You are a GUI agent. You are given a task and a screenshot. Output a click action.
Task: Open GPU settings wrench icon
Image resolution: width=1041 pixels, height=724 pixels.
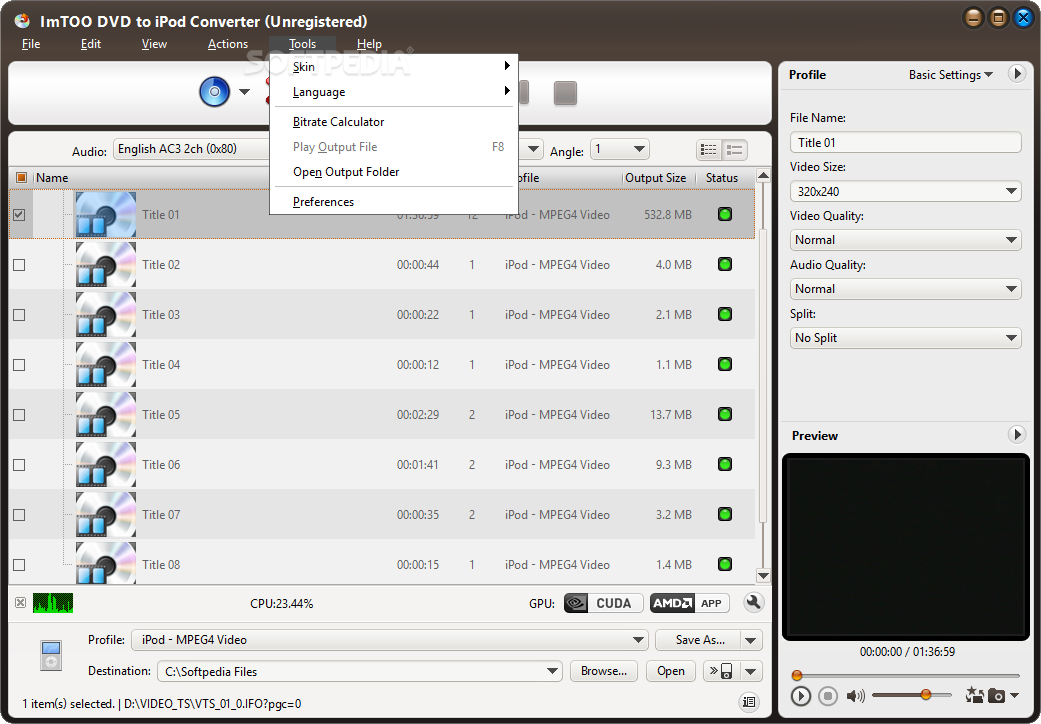coord(754,603)
